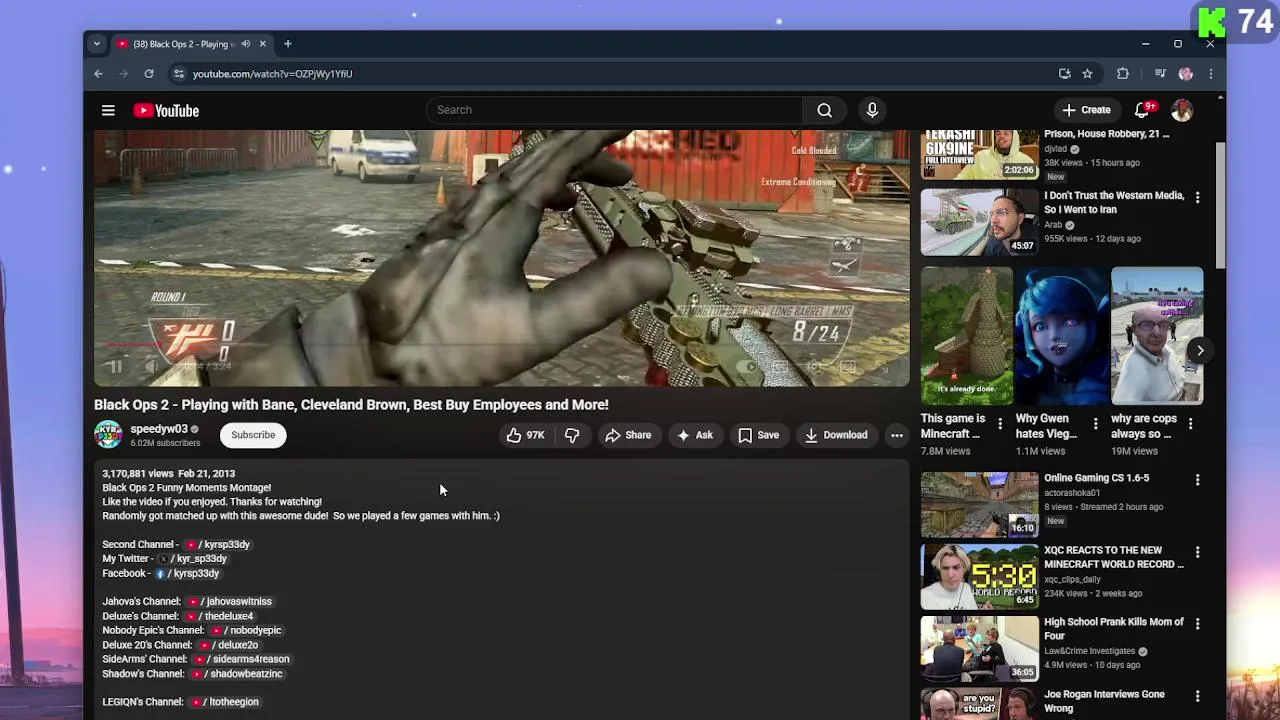The width and height of the screenshot is (1280, 720).
Task: Open Chrome three-dot menu
Action: coord(1210,74)
